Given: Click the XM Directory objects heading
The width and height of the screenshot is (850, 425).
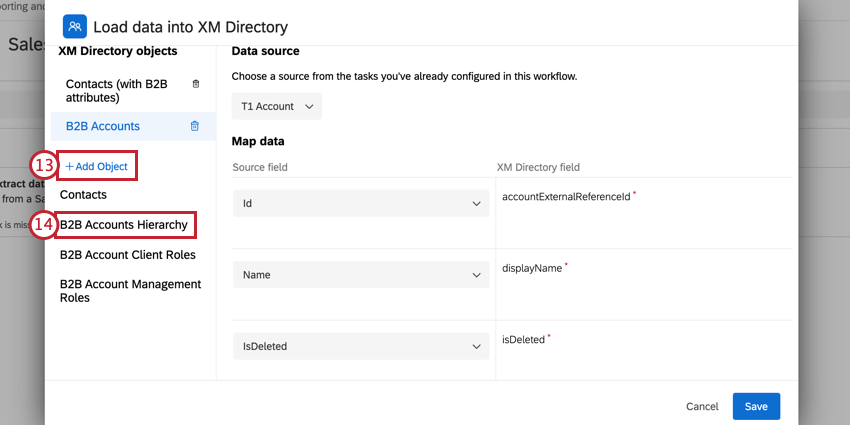Looking at the screenshot, I should pyautogui.click(x=118, y=51).
